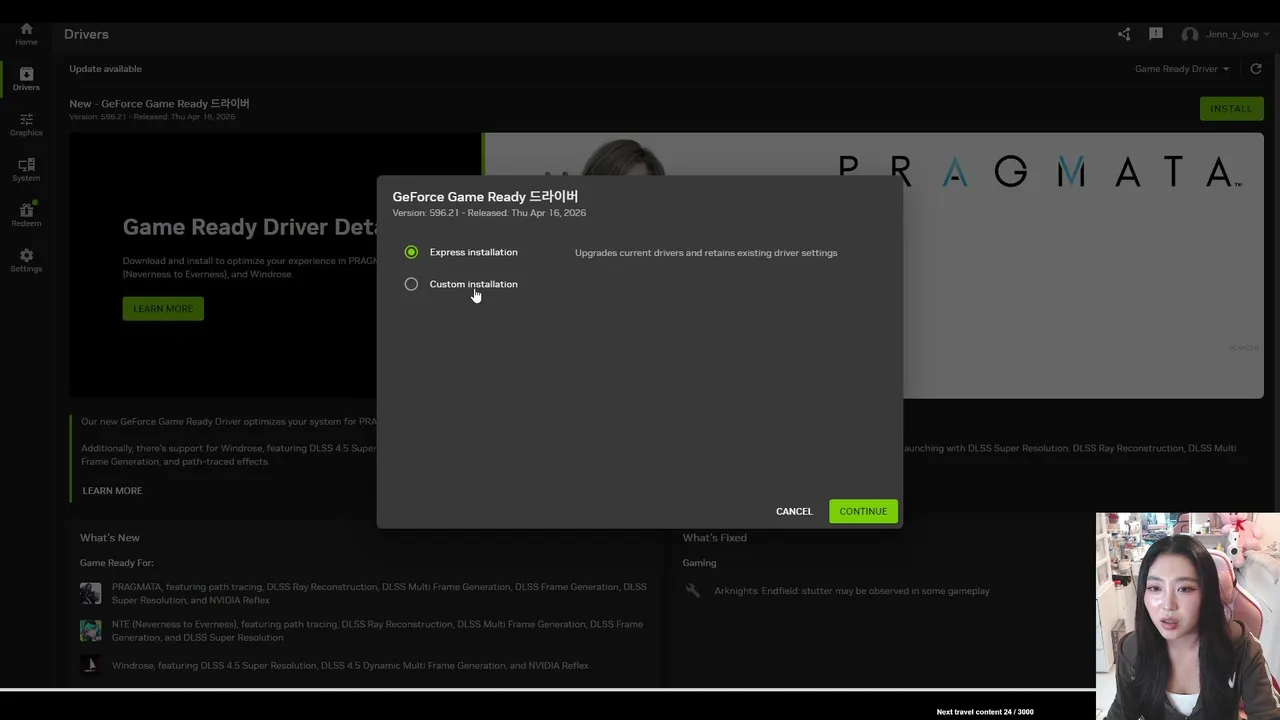Screen dimensions: 1280x720
Task: Open the Drivers section in the sidebar
Action: (26, 79)
